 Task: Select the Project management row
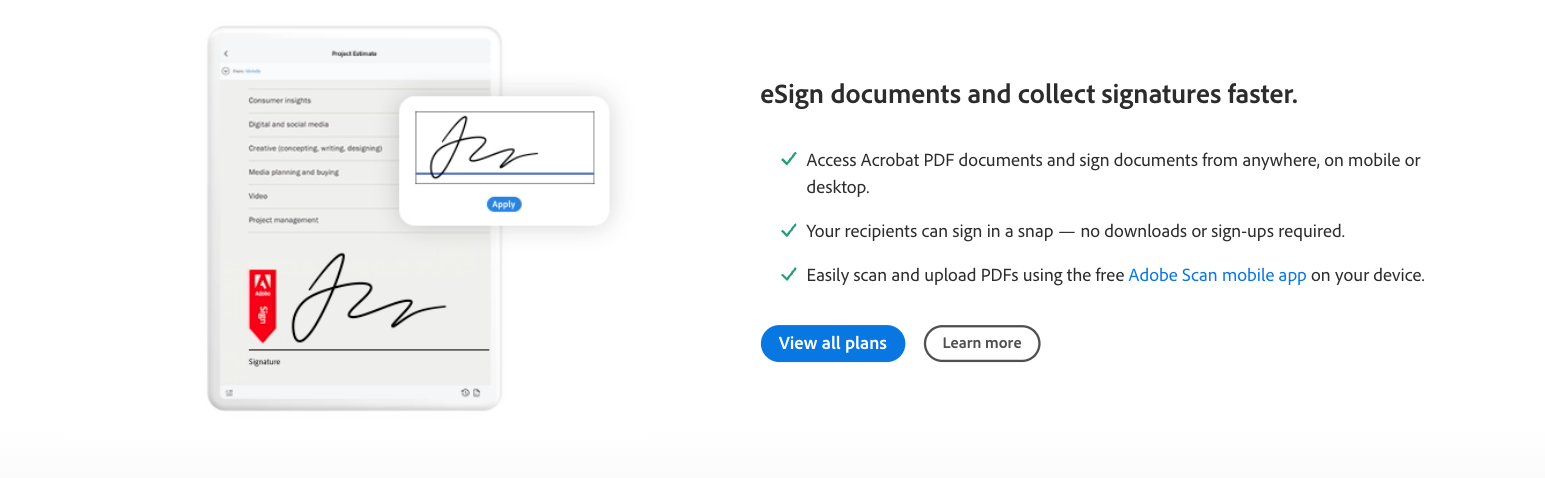[284, 220]
